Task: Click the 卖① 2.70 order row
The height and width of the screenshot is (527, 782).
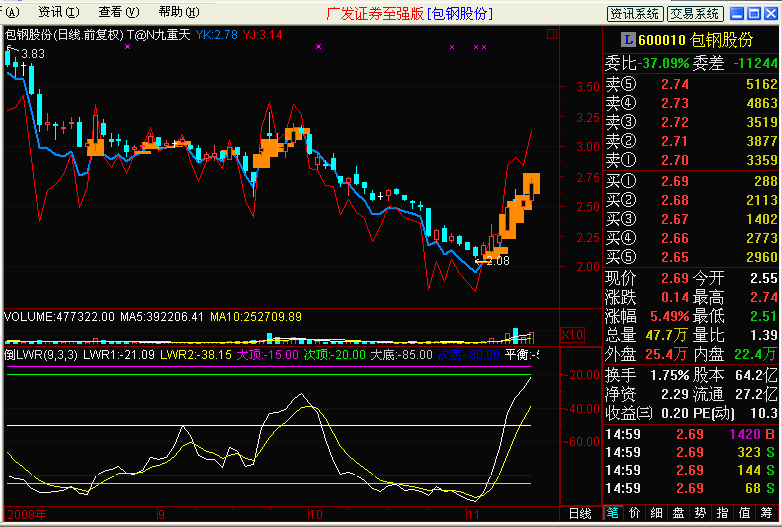Action: (x=691, y=160)
